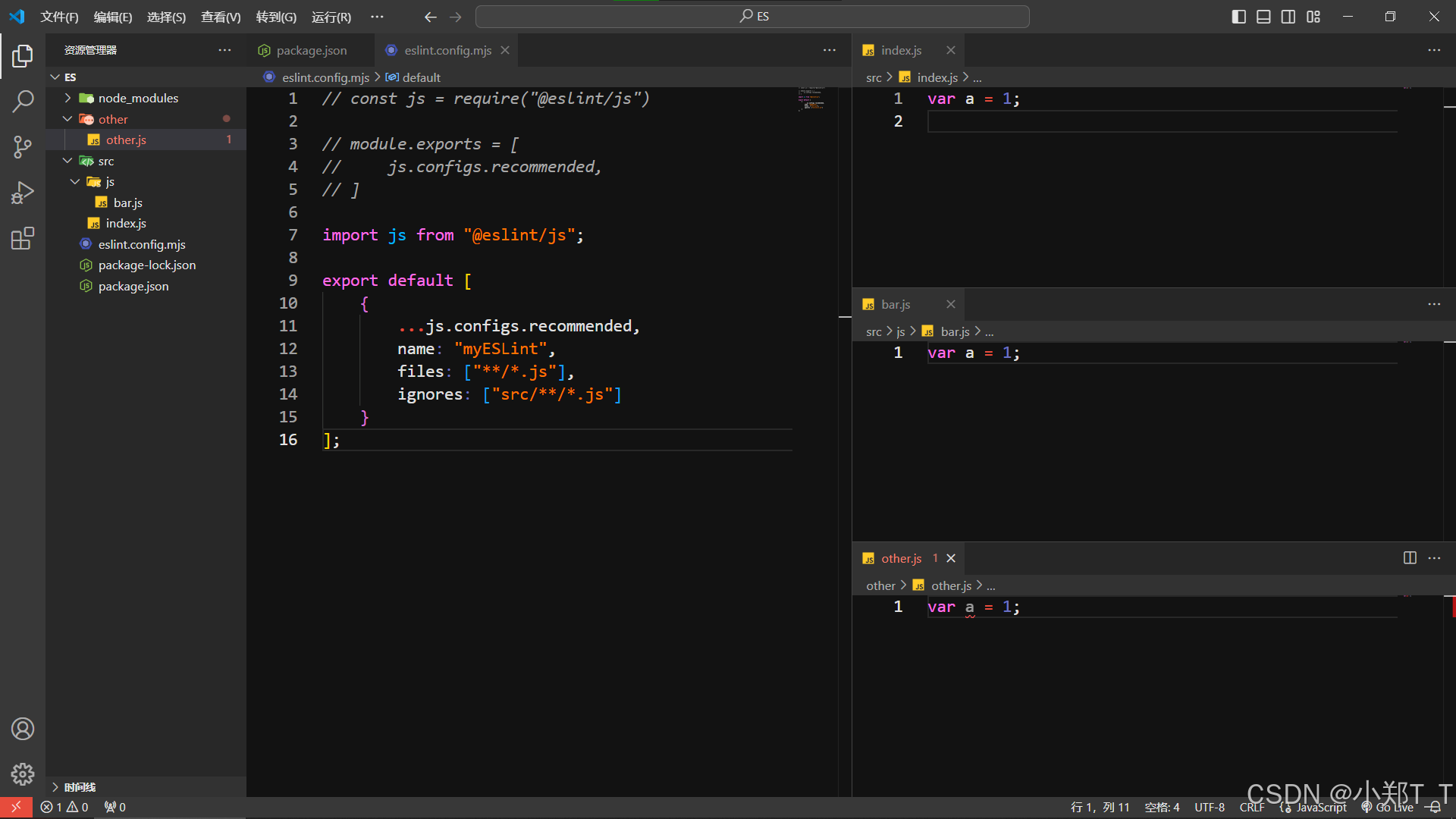Click the ES command center search box
1456x819 pixels.
point(752,17)
